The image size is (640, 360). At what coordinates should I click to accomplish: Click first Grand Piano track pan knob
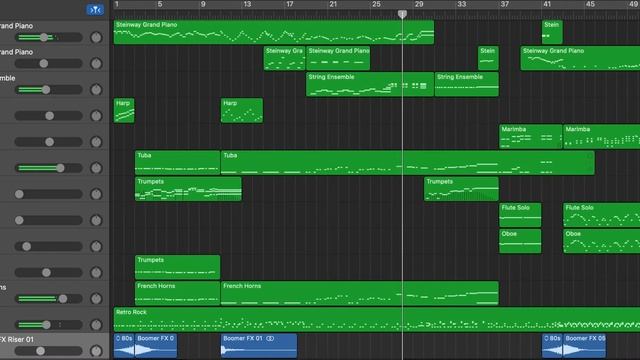[96, 38]
